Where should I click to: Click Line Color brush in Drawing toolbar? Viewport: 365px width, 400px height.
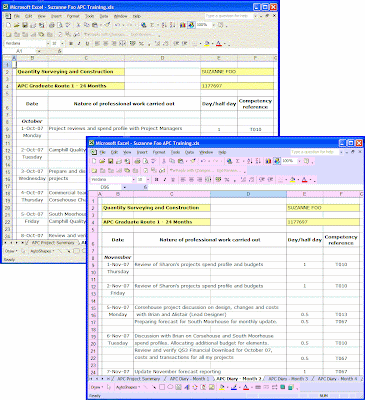234,387
